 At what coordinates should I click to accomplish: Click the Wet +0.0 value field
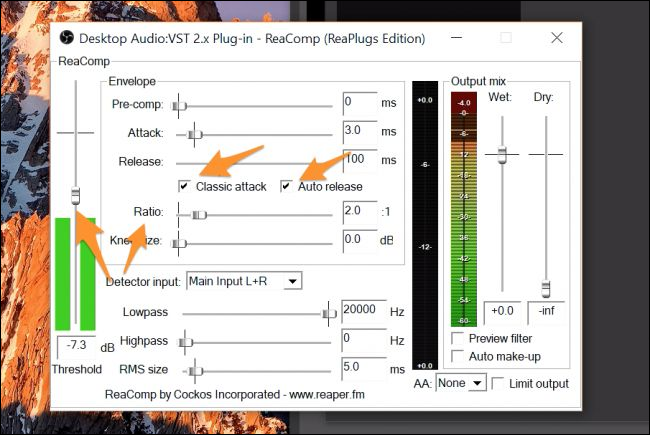(x=502, y=313)
